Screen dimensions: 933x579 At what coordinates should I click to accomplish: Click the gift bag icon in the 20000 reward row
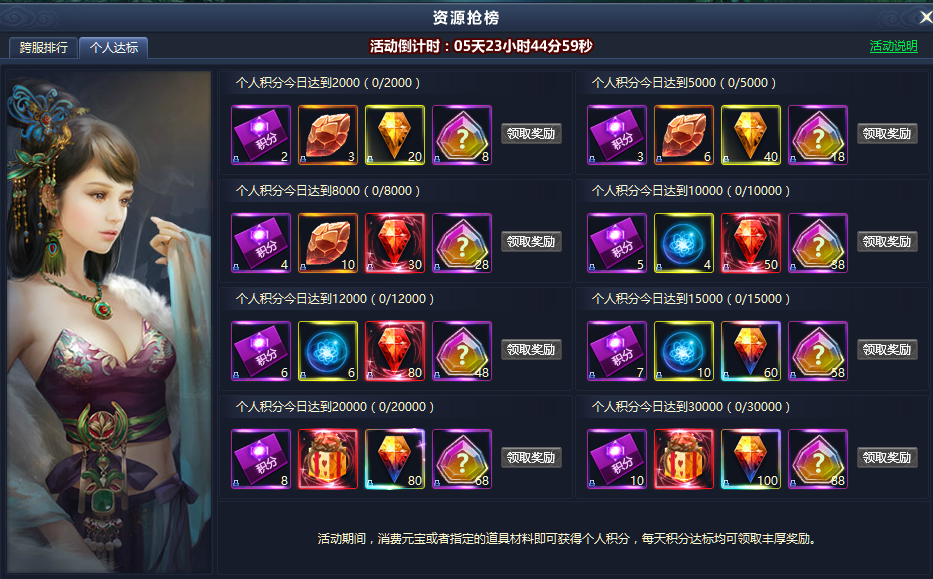(328, 459)
